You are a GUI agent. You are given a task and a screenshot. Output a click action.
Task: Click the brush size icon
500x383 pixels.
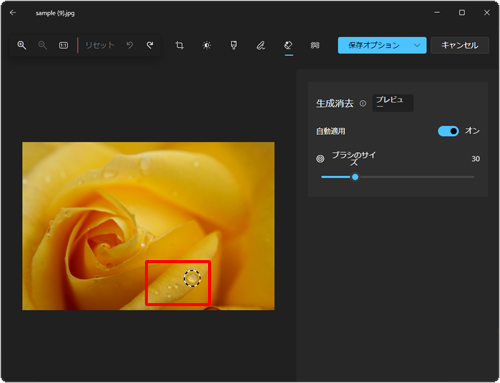[320, 159]
